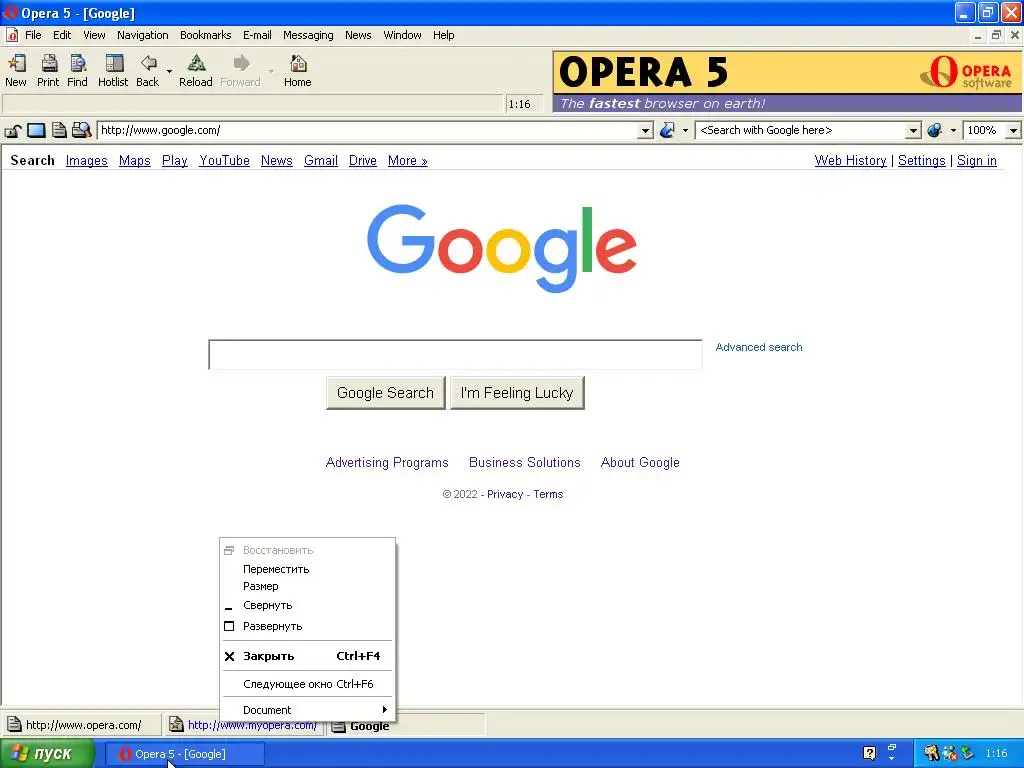The image size is (1024, 768).
Task: Open the Navigation menu
Action: (142, 35)
